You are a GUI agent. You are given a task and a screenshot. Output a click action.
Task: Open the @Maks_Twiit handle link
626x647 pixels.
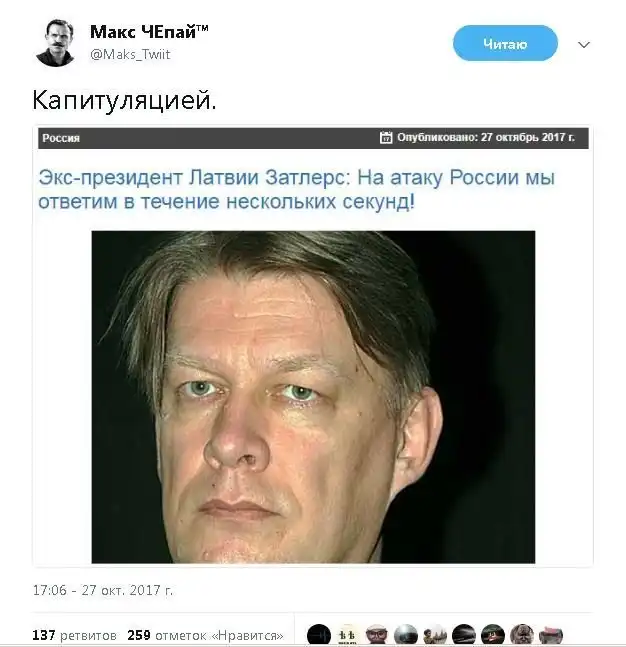(130, 54)
